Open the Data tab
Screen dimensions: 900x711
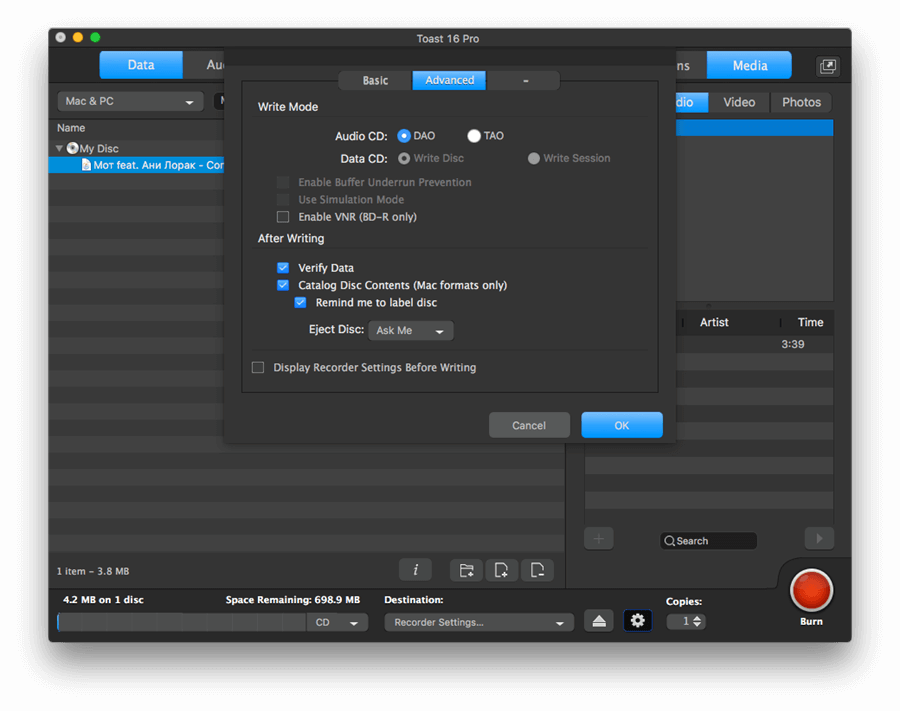(x=141, y=65)
